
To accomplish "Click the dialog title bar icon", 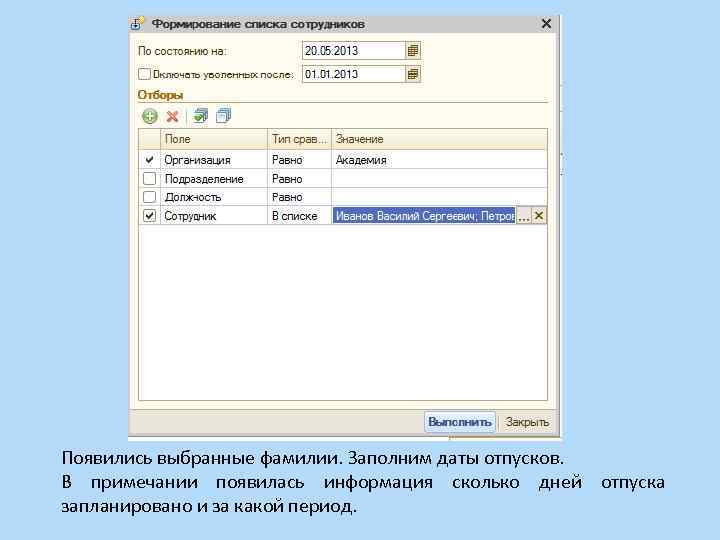I will [137, 23].
